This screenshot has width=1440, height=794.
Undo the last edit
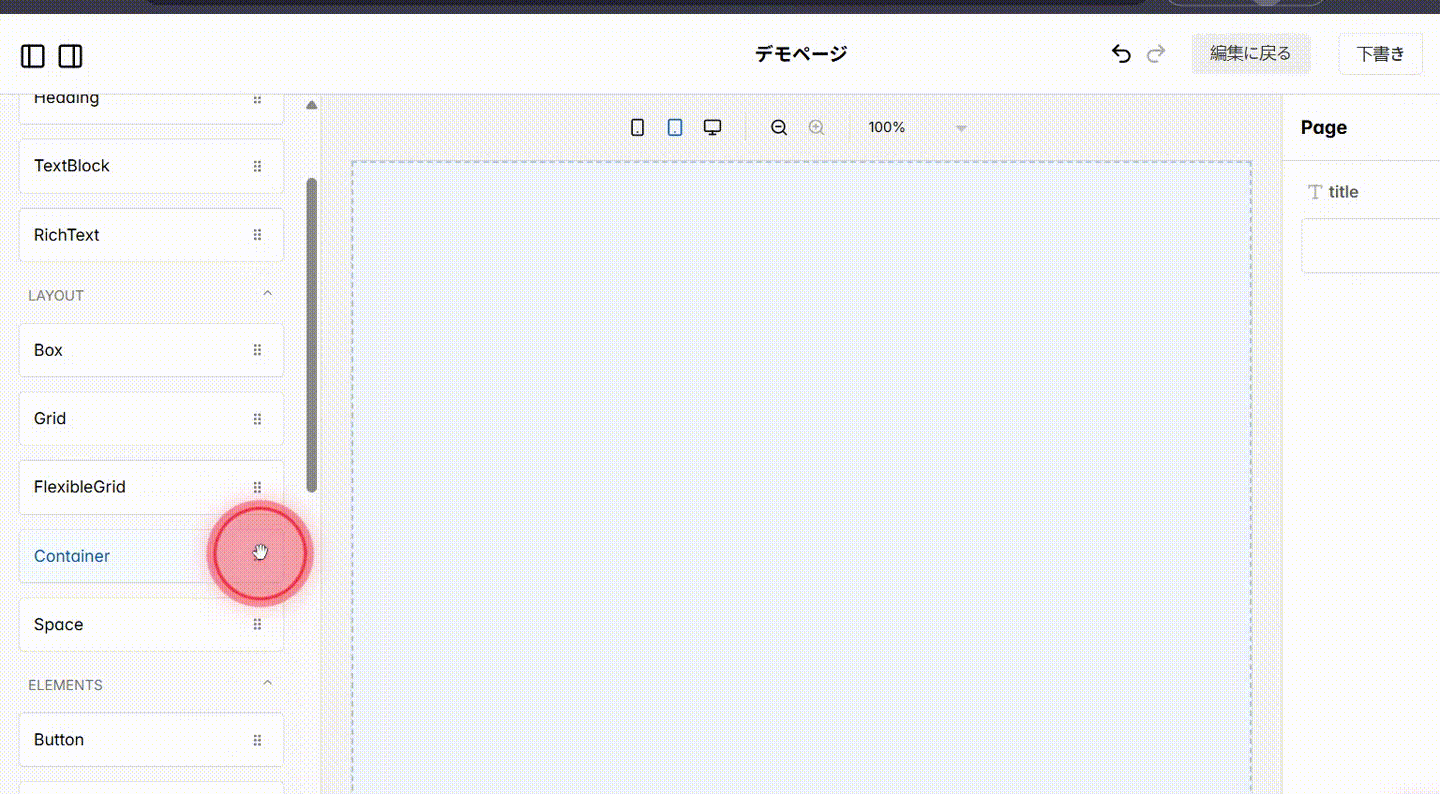point(1121,54)
